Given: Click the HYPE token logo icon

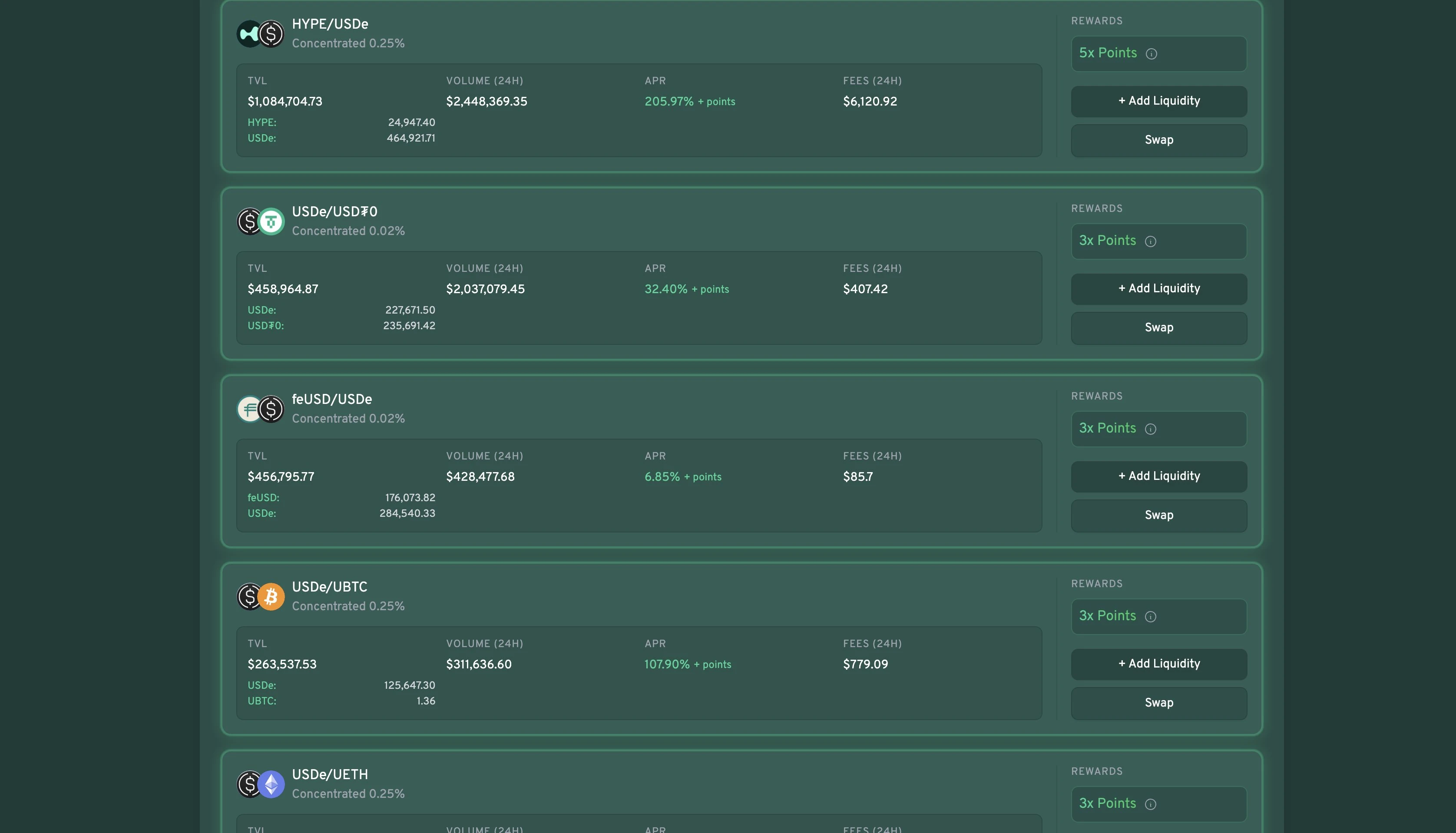Looking at the screenshot, I should [x=248, y=34].
